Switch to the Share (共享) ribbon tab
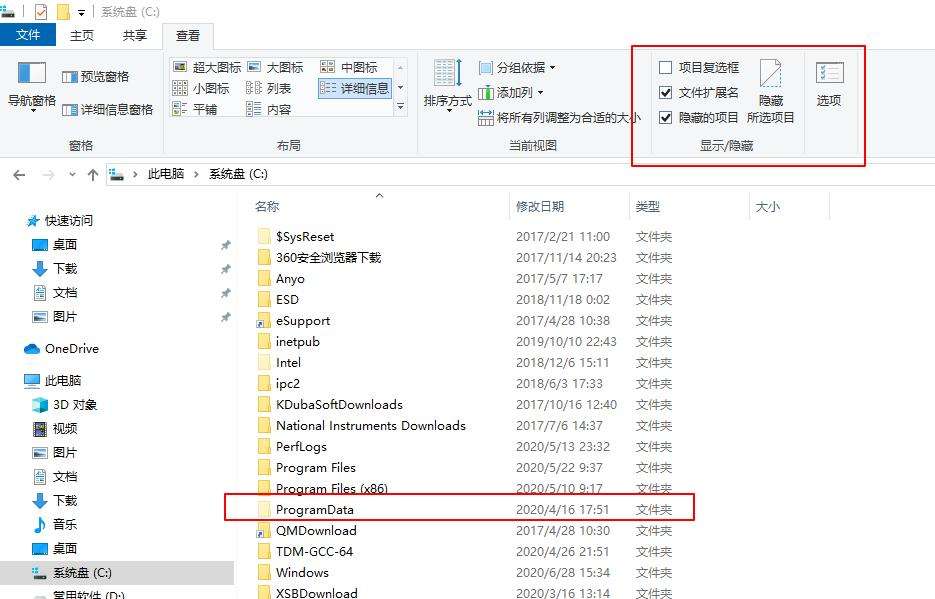Screen dimensions: 935x599 pyautogui.click(x=135, y=35)
